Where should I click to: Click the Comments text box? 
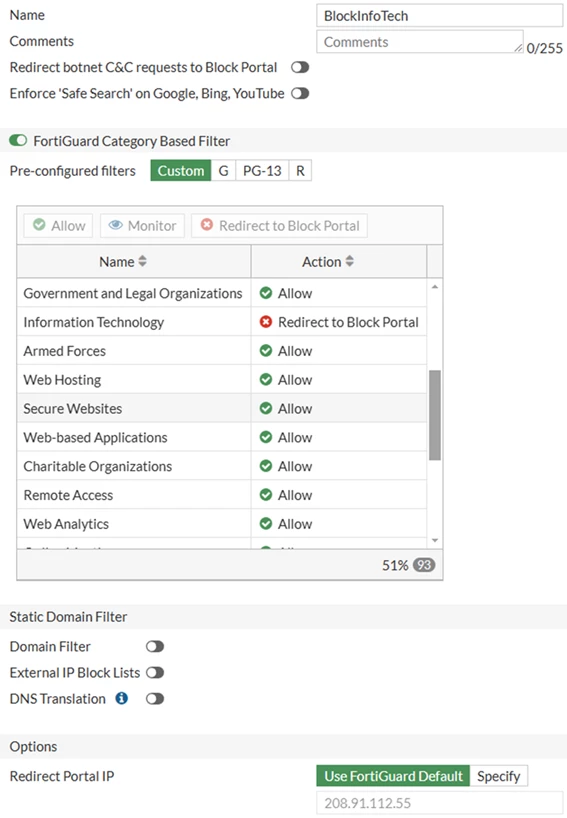point(419,42)
